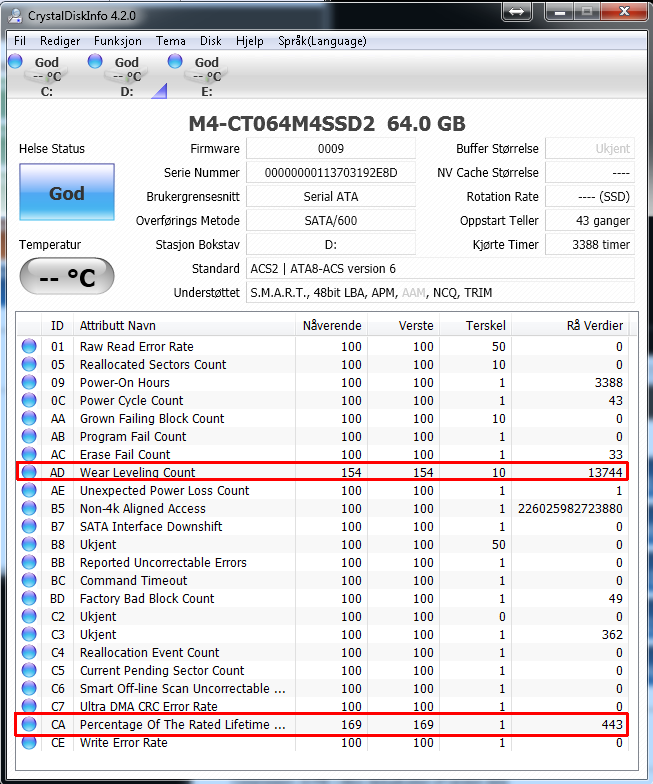Click the Buffer Størrelse Ukjent field

pos(590,148)
